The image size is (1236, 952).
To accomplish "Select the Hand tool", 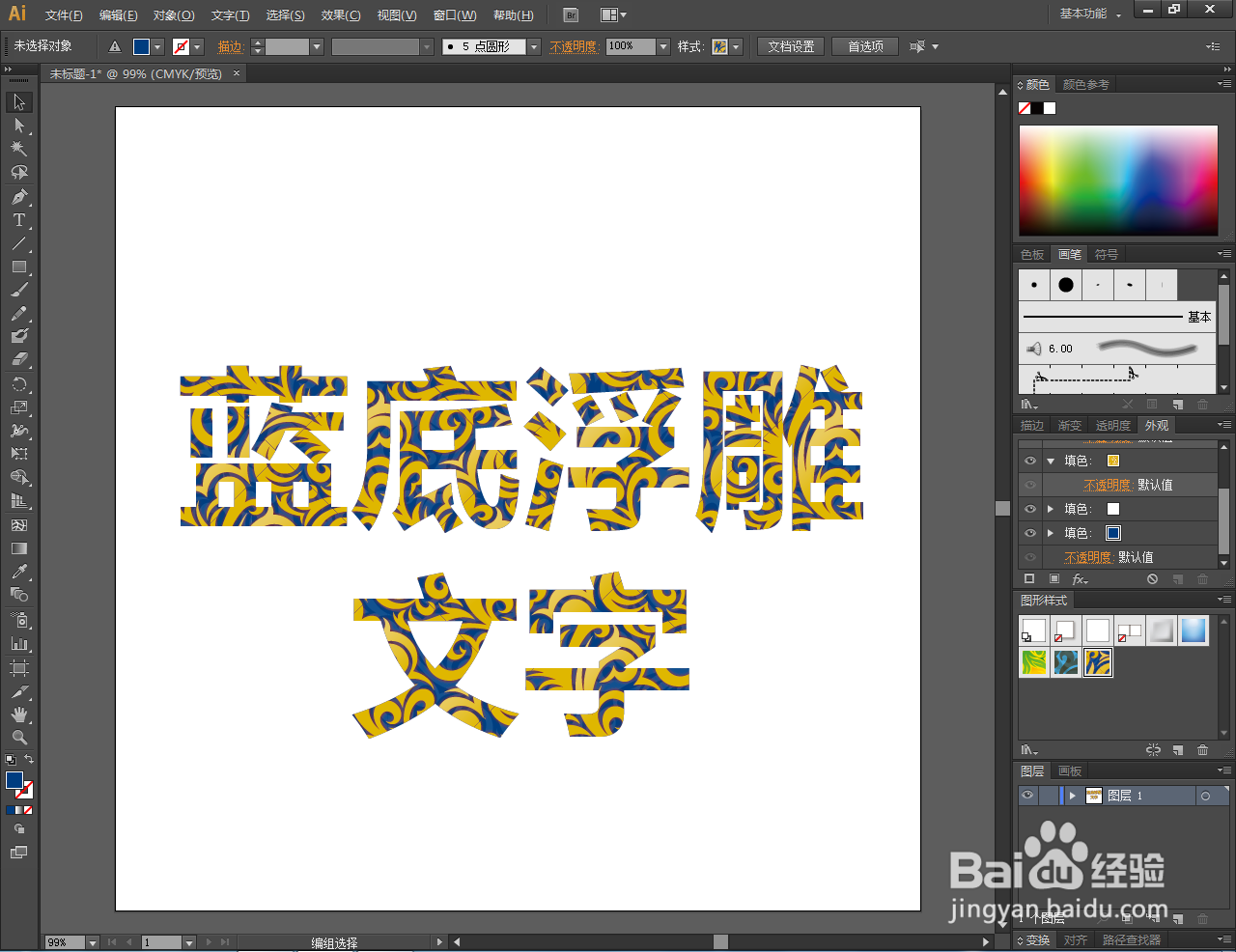I will (x=19, y=714).
